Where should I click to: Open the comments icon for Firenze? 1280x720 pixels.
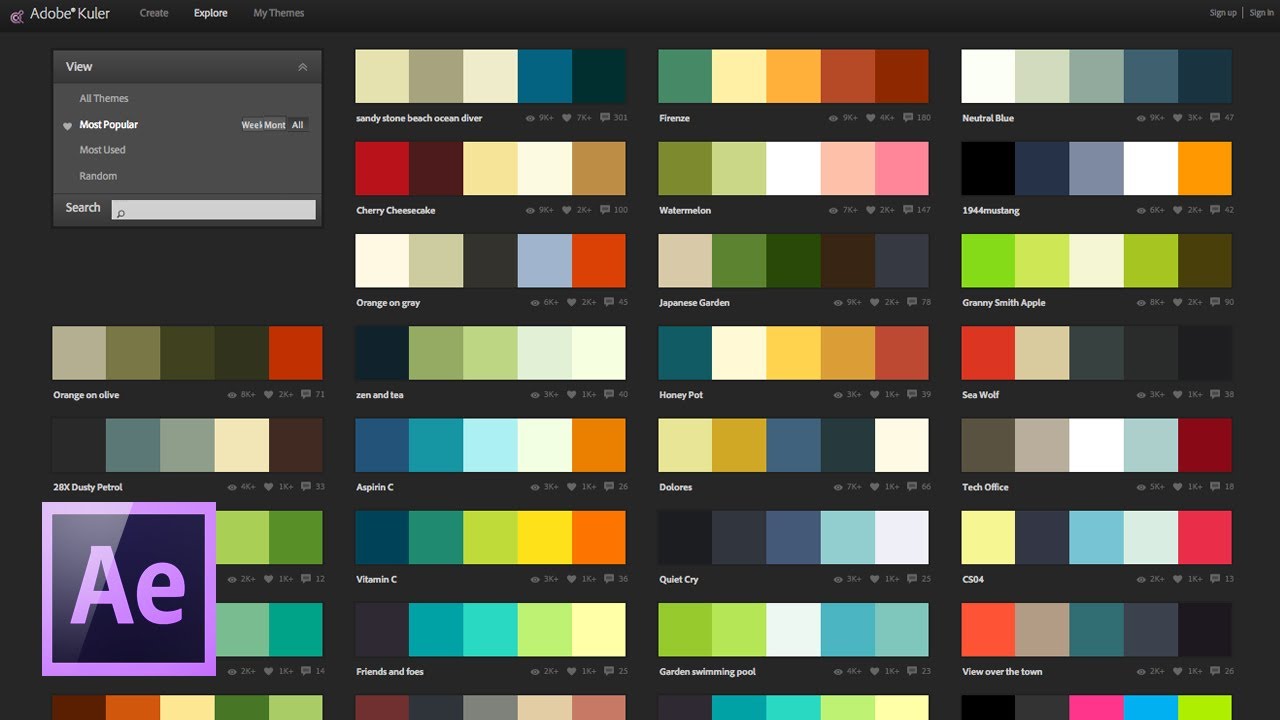point(908,118)
